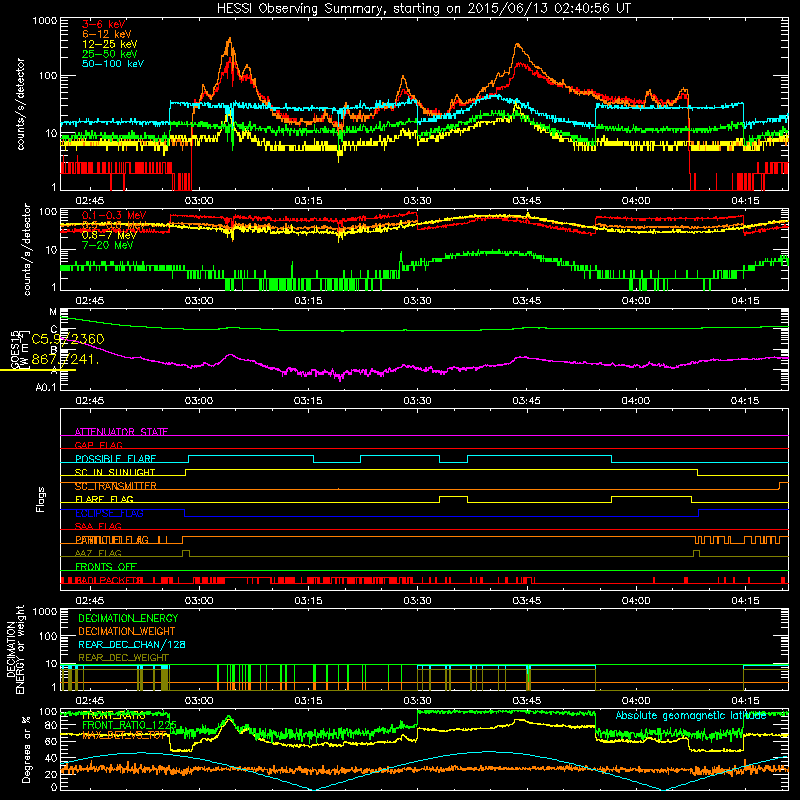Viewport: 800px width, 800px height.
Task: Select the GAP_FLAG label
Action: pos(98,445)
